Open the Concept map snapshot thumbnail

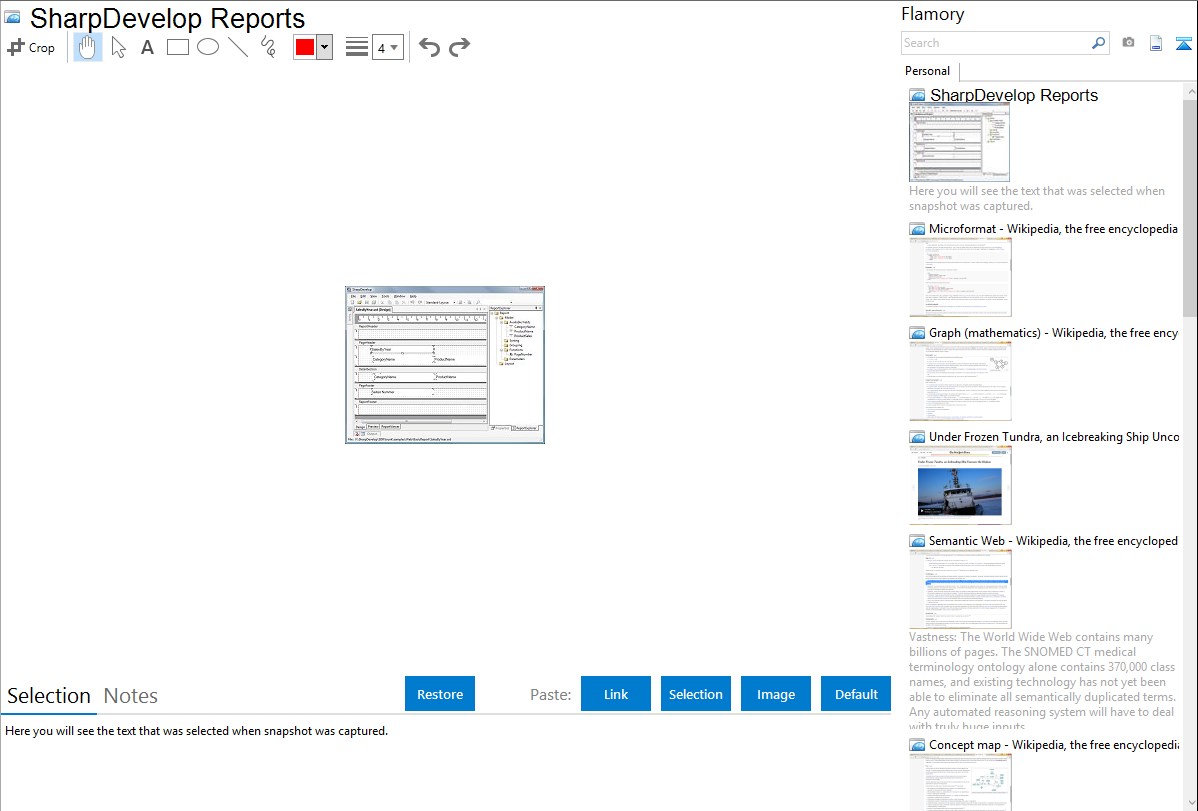tap(960, 782)
